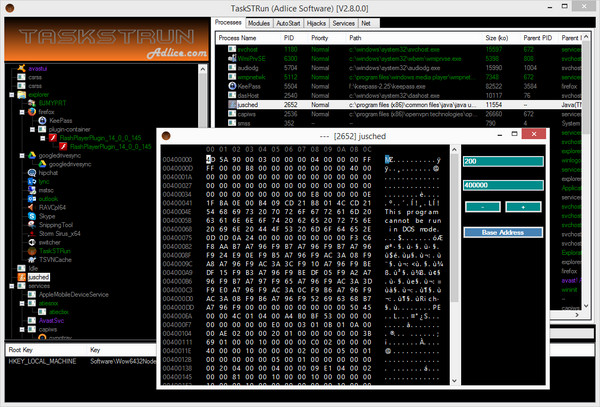This screenshot has height=407, width=600.
Task: Click the firefox icon in the process tree
Action: [x=32, y=112]
